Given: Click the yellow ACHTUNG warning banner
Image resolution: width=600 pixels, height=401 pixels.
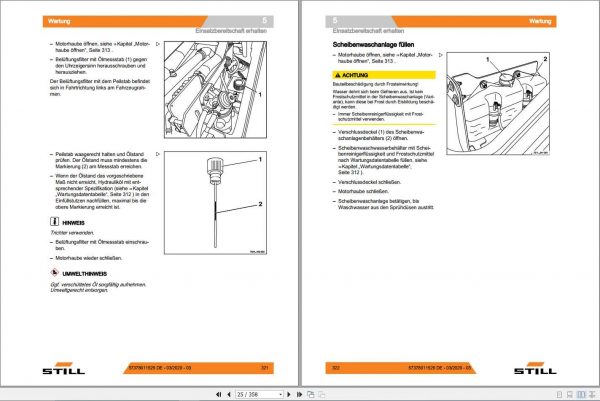Looking at the screenshot, I should pos(384,75).
